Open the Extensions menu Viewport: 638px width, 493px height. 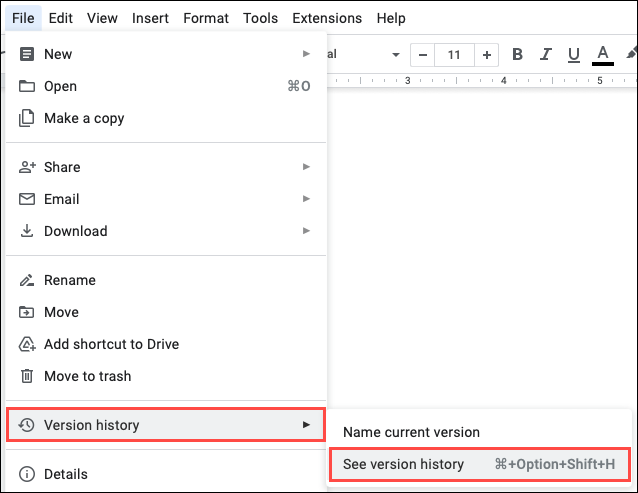327,18
